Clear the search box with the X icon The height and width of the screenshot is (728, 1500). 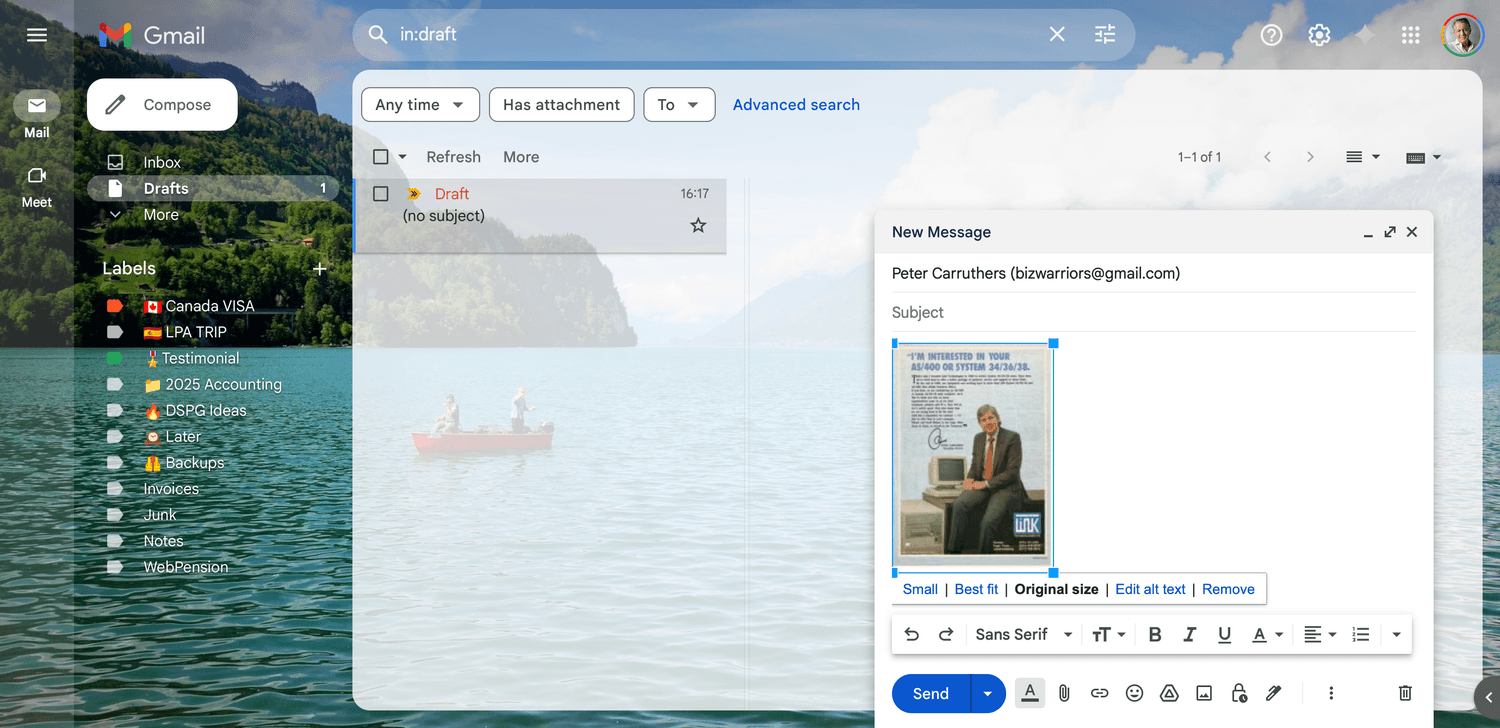tap(1057, 34)
